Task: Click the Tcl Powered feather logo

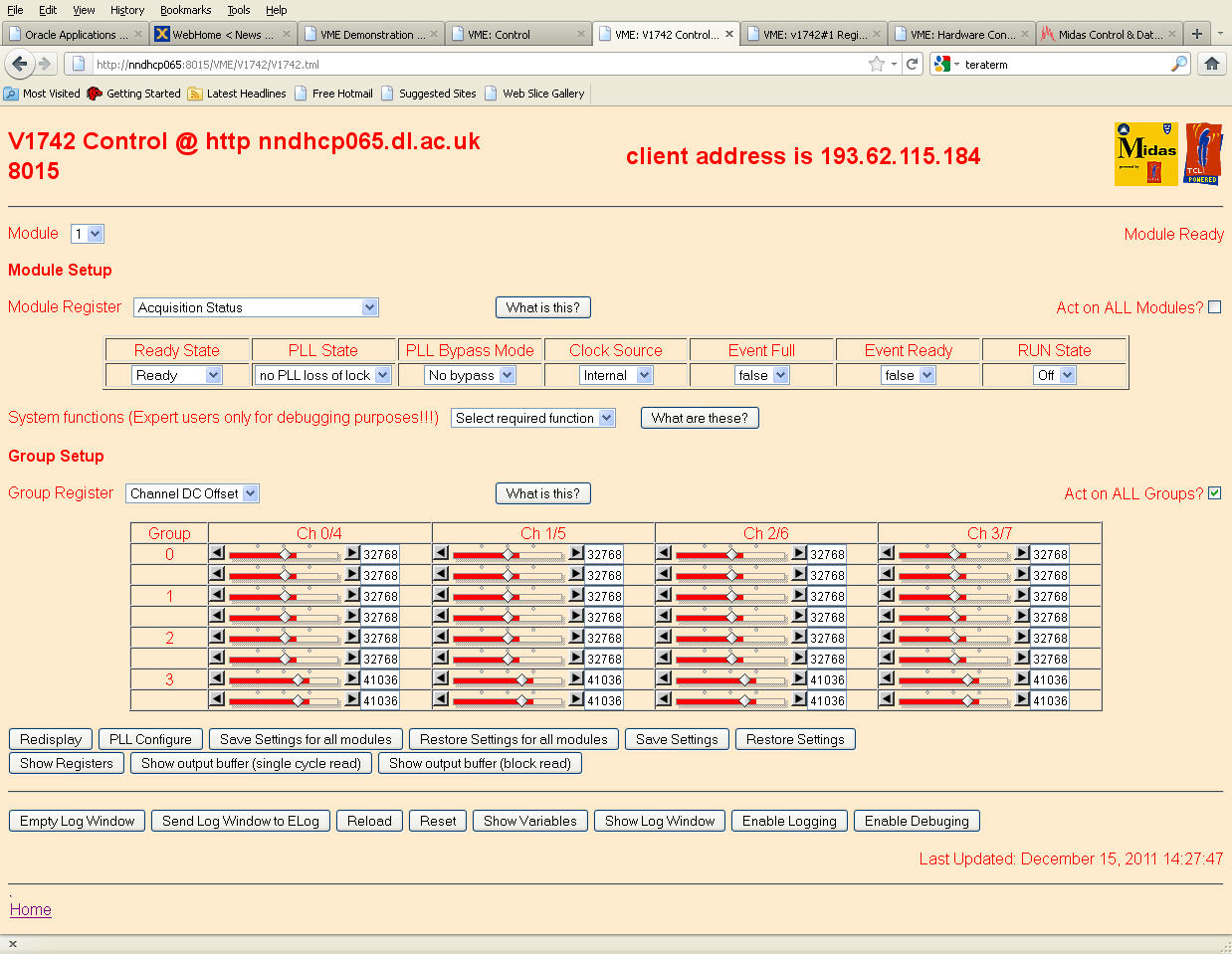Action: (1203, 154)
